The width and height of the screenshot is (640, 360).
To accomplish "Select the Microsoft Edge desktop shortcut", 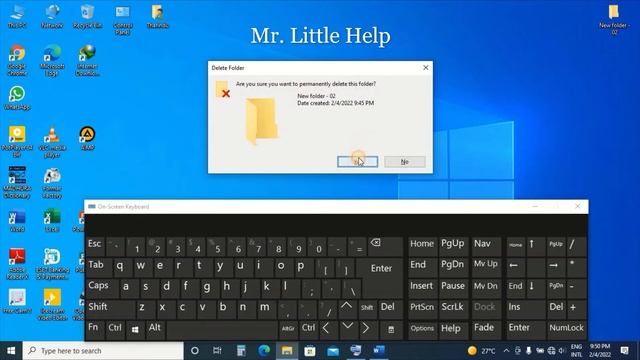I will point(52,60).
